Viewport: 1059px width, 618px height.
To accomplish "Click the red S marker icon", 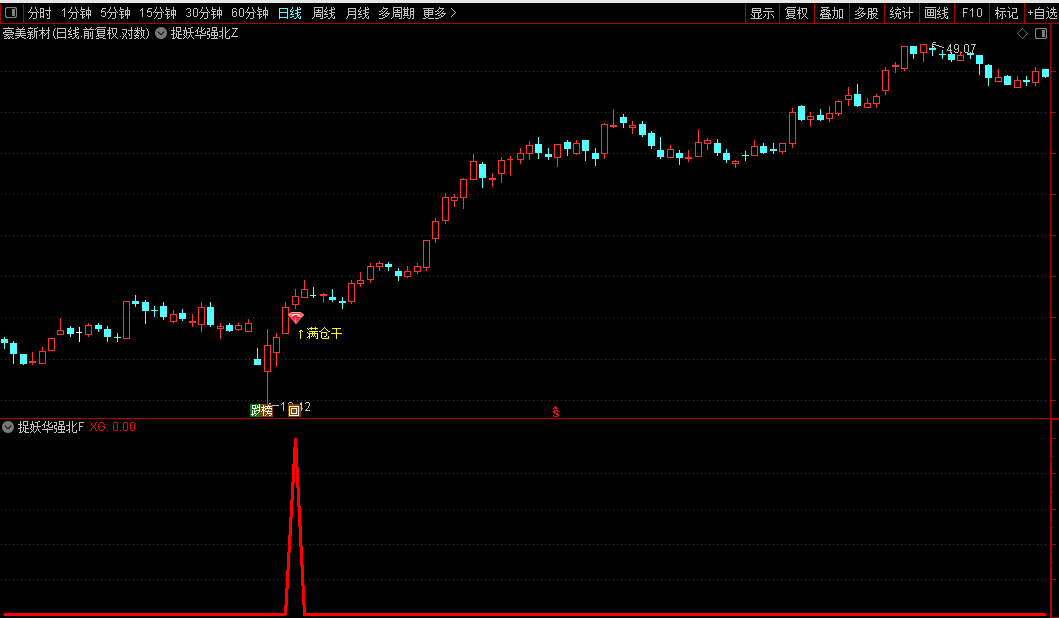I will (x=555, y=412).
